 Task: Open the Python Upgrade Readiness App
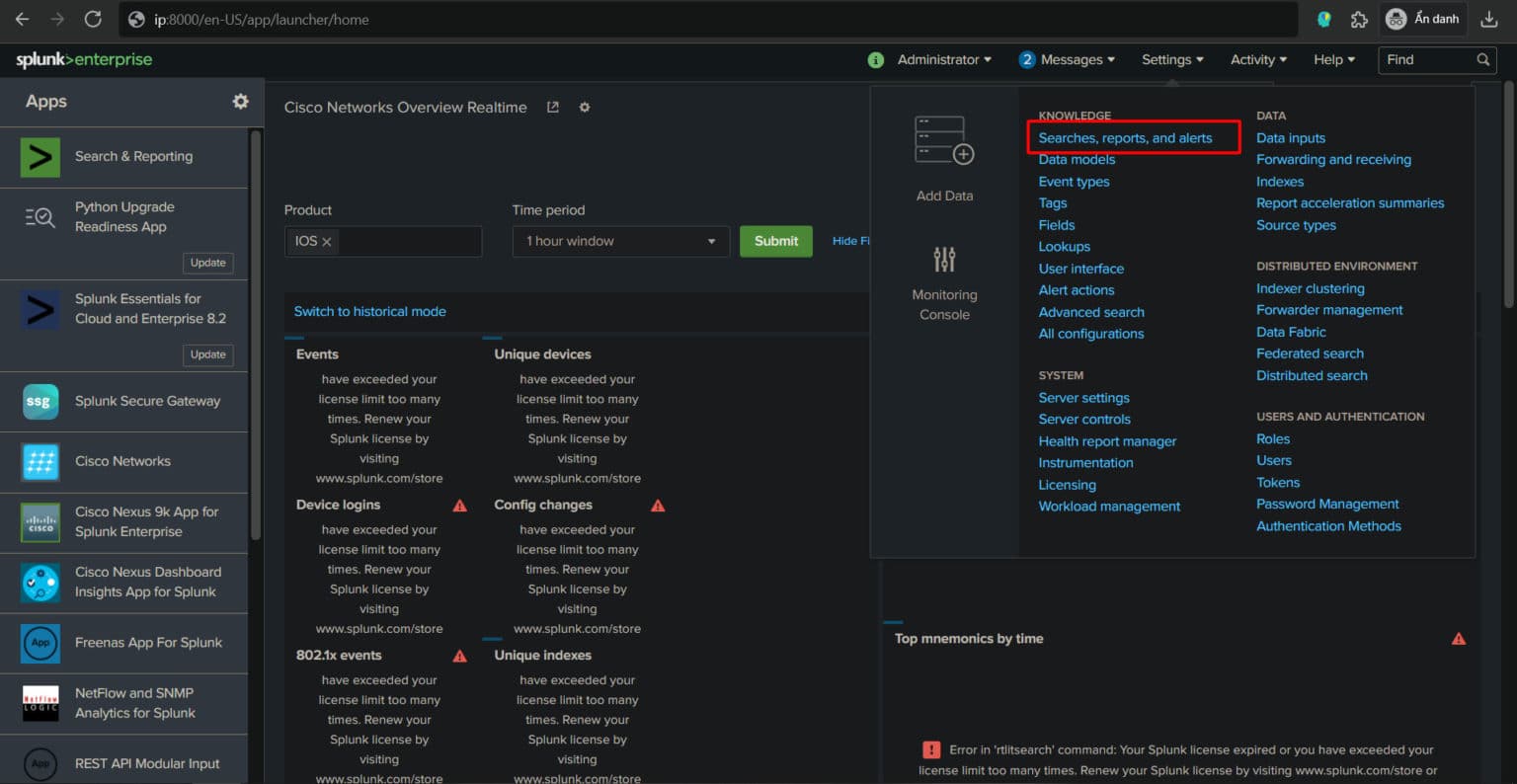124,216
